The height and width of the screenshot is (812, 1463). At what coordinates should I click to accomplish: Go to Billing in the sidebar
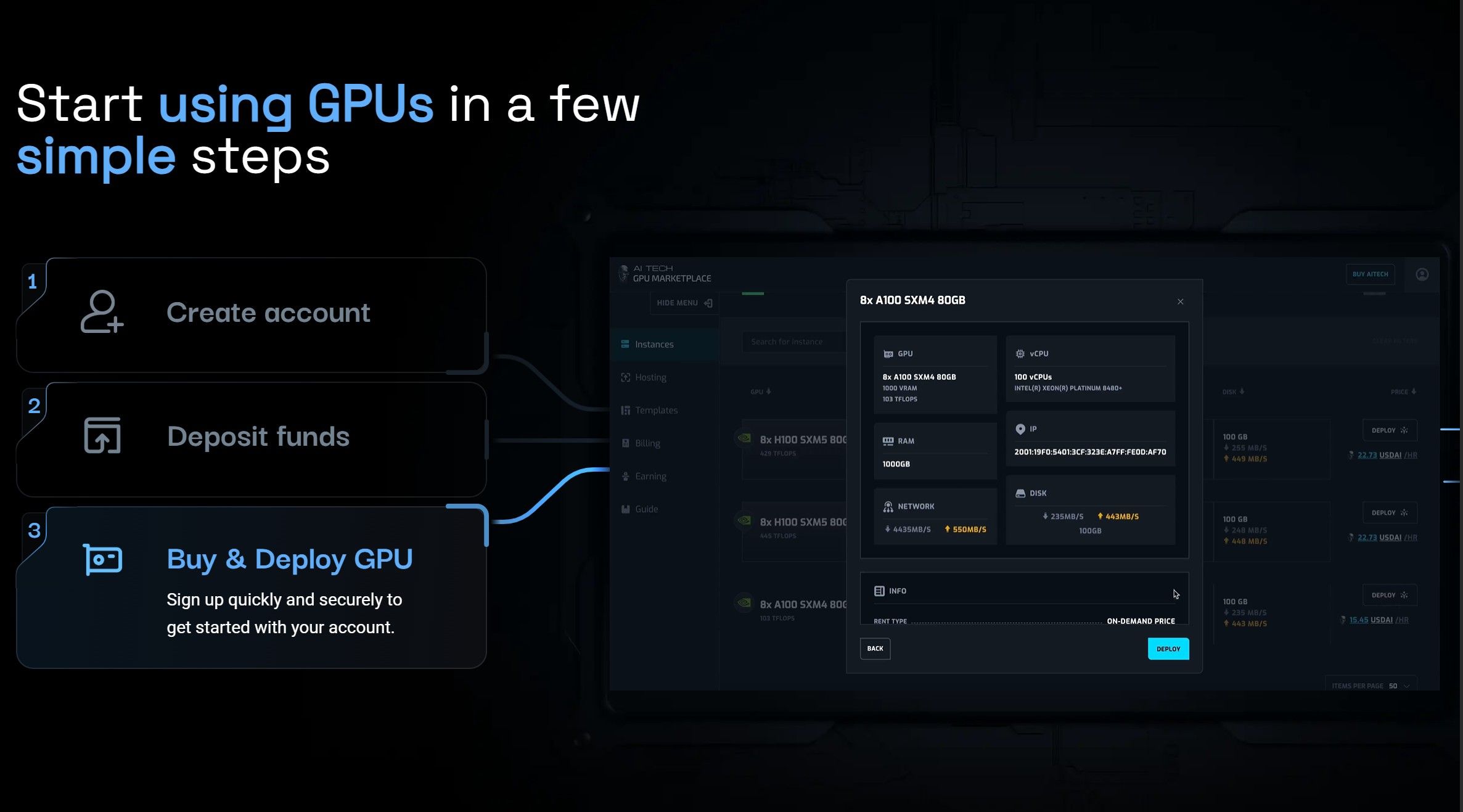[647, 443]
